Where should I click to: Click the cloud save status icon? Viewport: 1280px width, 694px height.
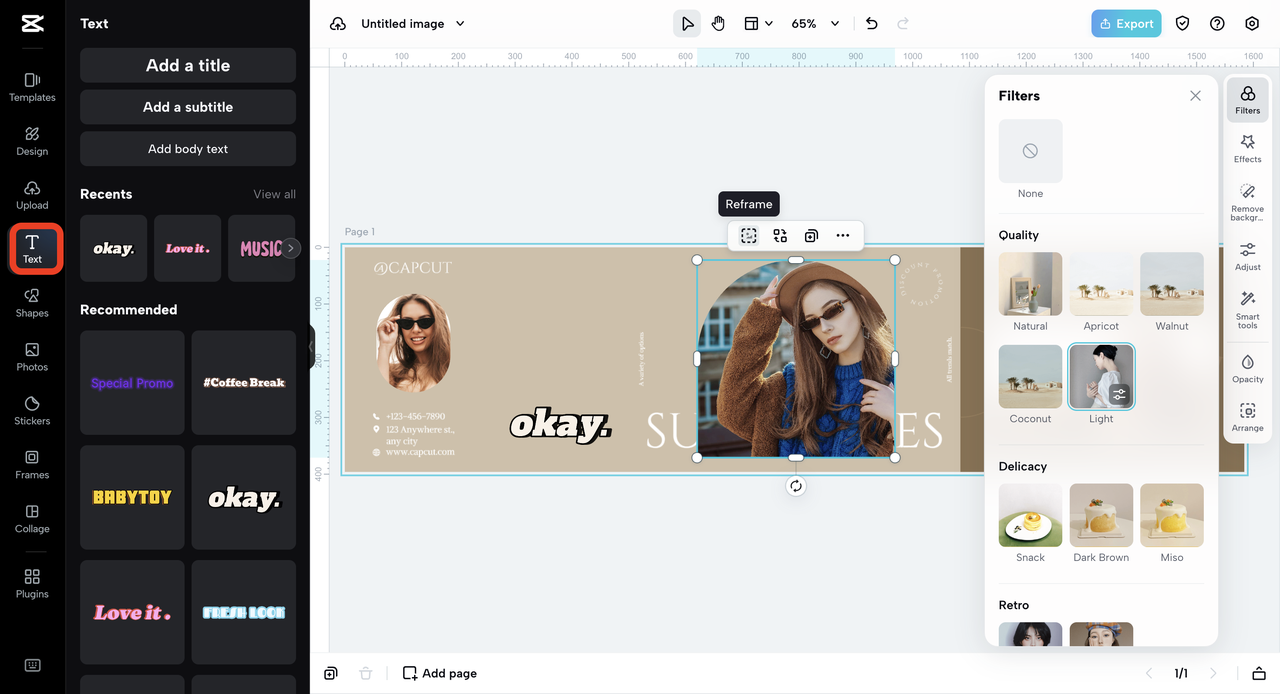tap(338, 24)
